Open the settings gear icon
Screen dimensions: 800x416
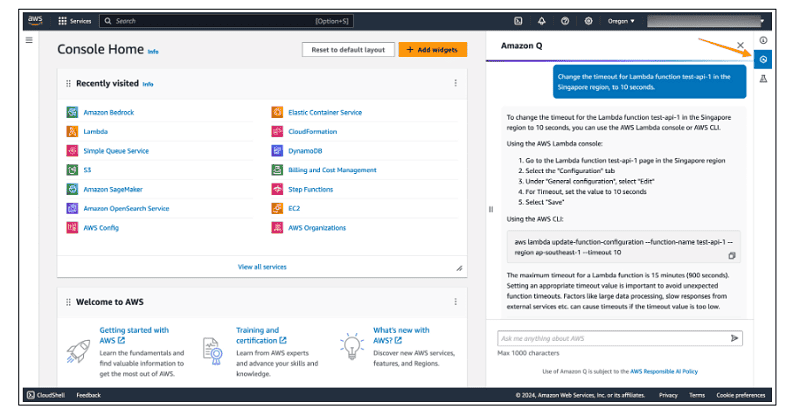[x=588, y=21]
